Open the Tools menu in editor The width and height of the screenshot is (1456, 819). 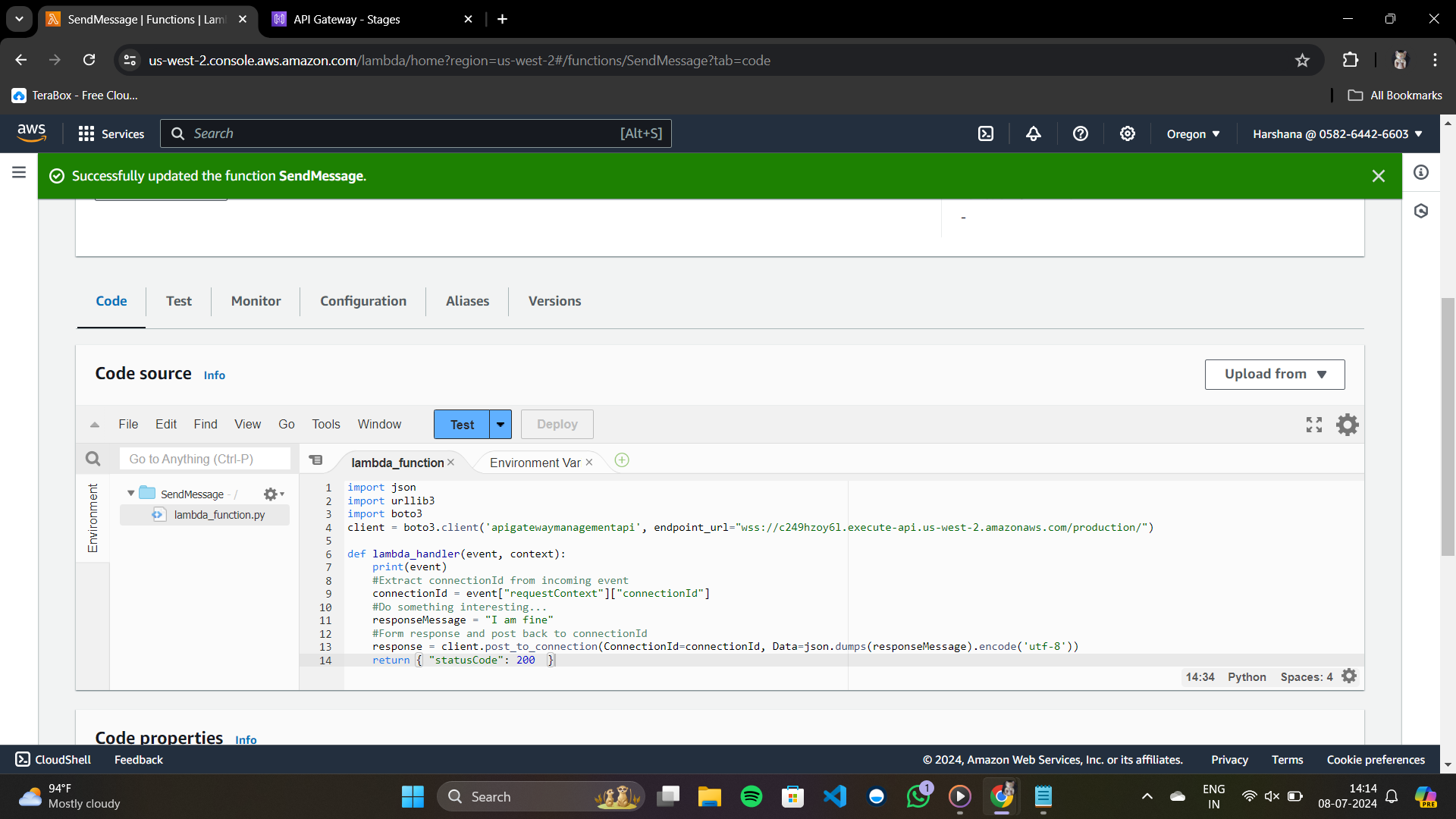(325, 425)
